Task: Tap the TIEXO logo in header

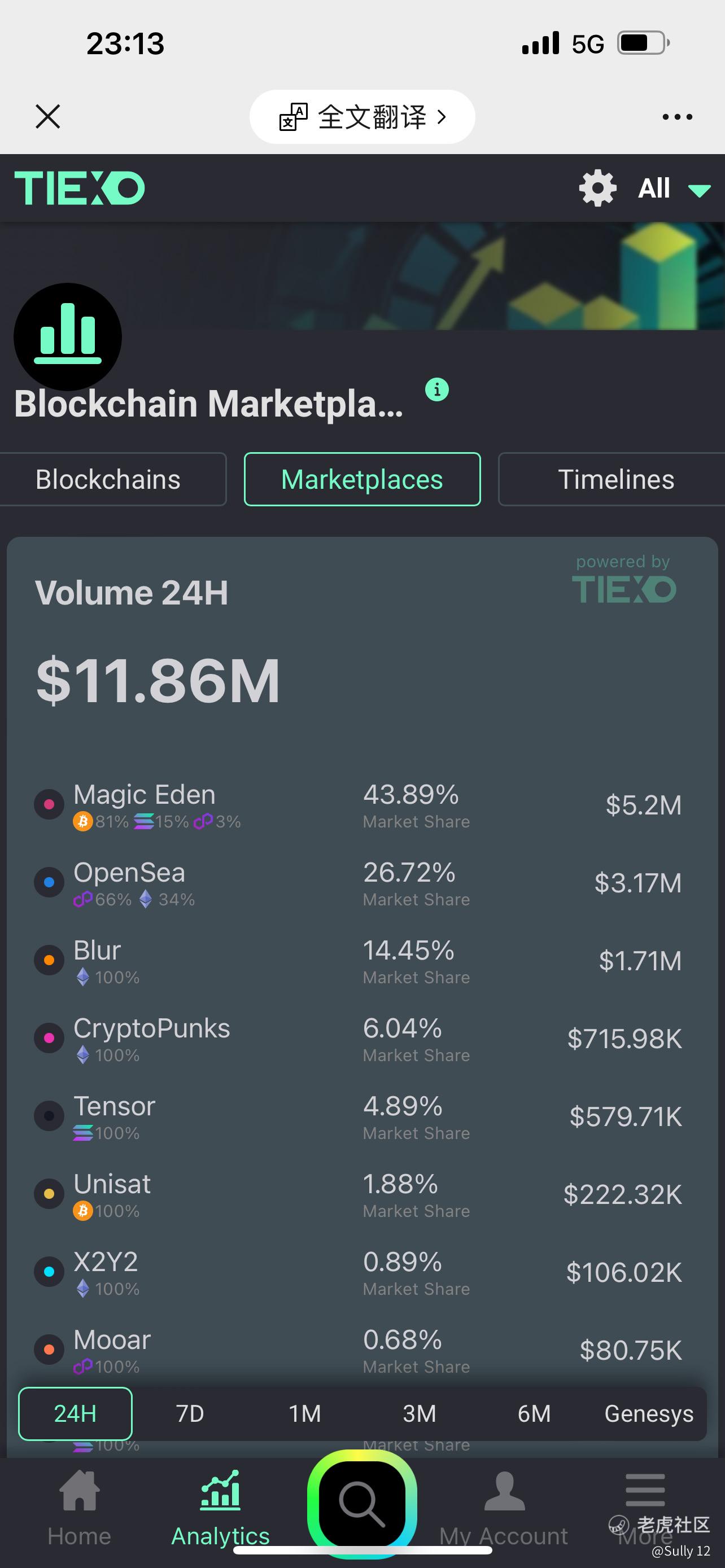Action: click(x=80, y=187)
